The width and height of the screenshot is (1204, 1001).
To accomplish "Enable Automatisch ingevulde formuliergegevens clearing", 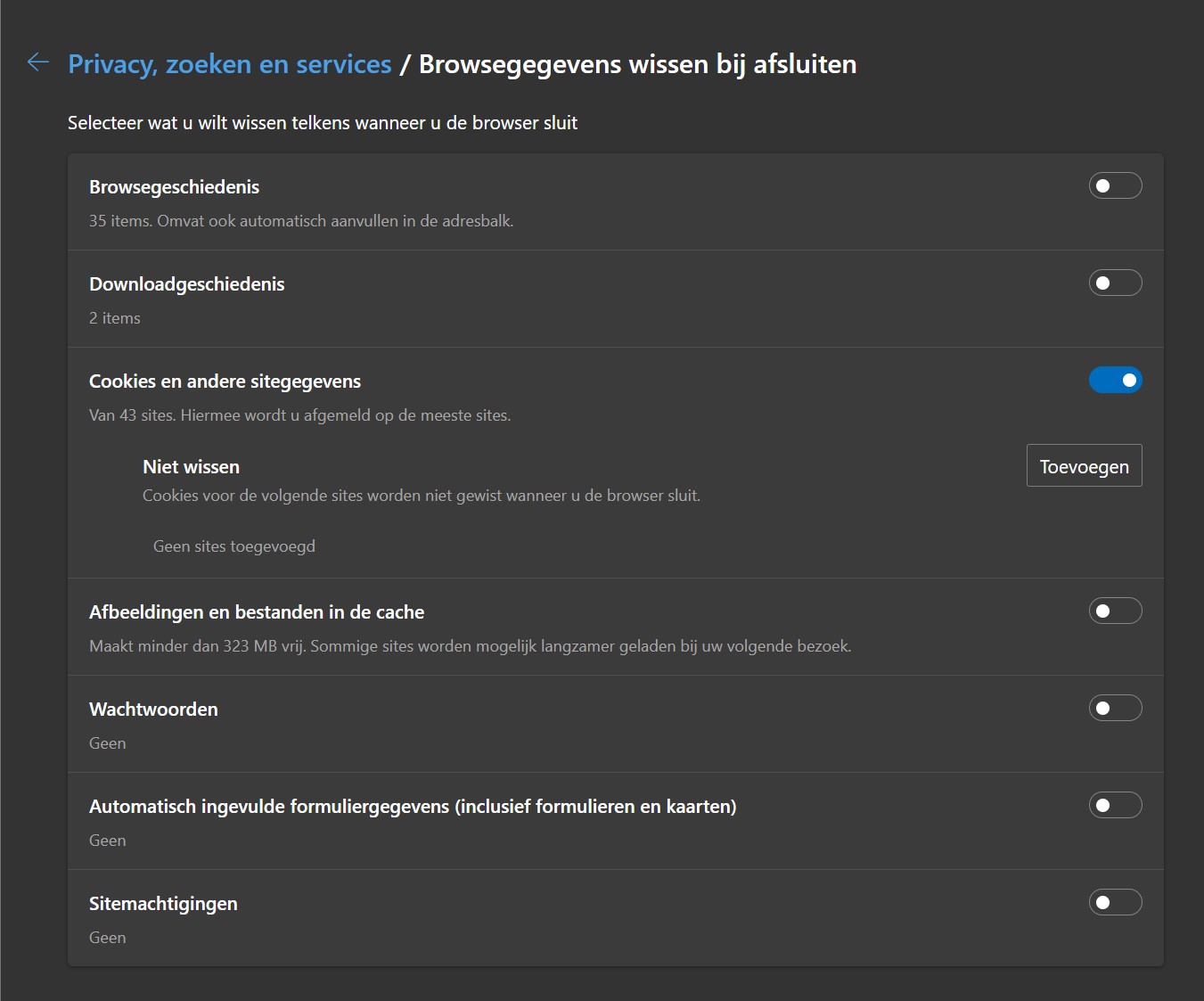I will tap(1115, 805).
